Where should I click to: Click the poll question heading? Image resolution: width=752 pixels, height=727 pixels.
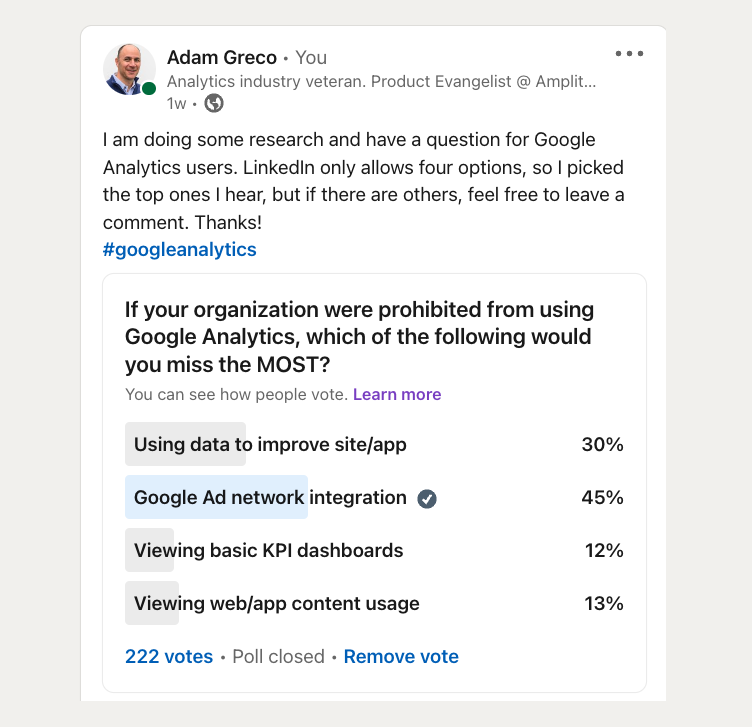pyautogui.click(x=359, y=337)
